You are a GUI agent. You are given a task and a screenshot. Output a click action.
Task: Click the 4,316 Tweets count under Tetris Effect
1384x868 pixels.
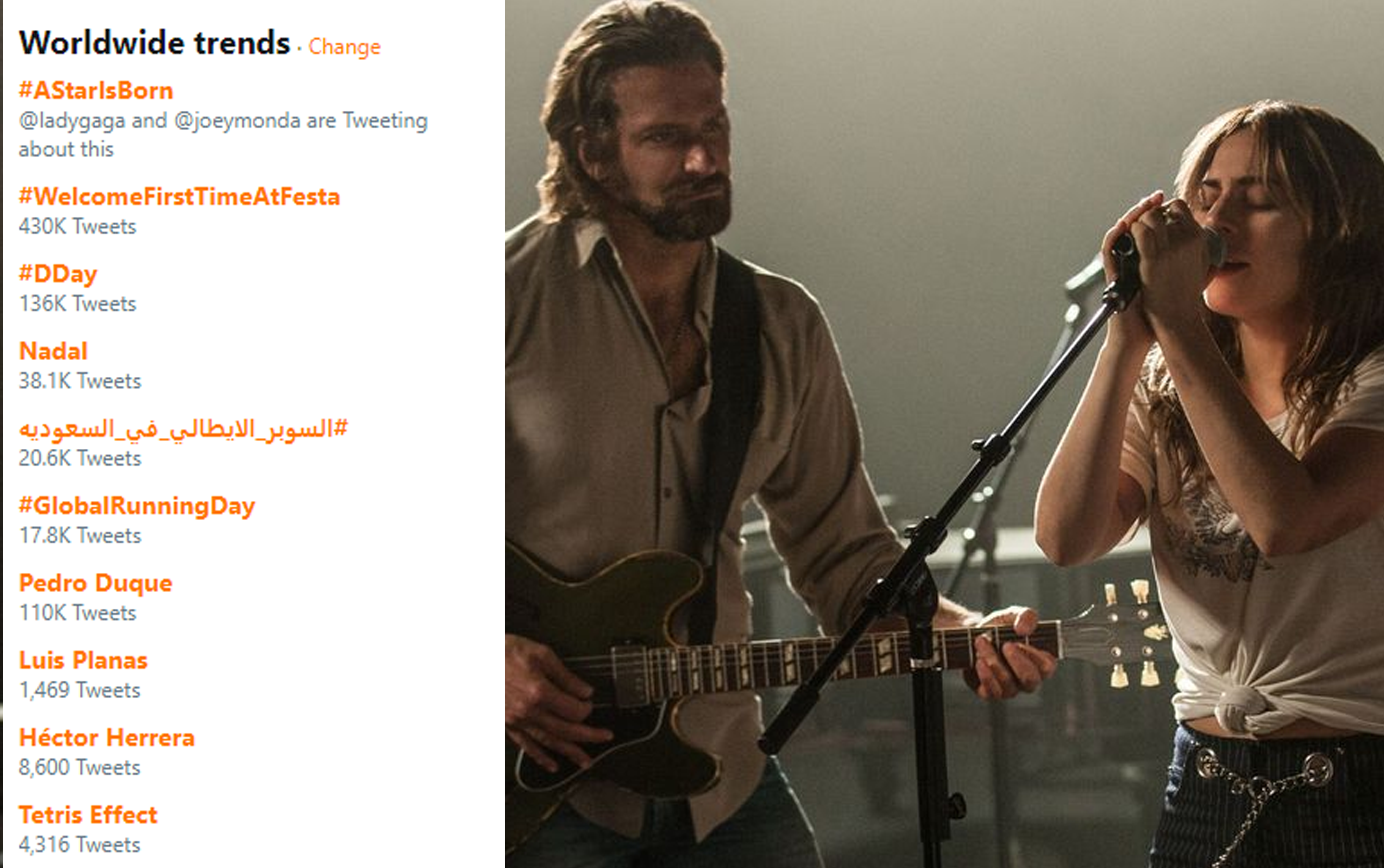tap(80, 845)
